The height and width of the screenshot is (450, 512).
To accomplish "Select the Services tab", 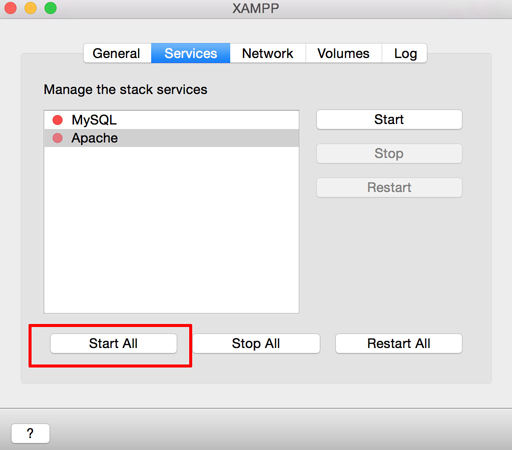I will [x=191, y=53].
